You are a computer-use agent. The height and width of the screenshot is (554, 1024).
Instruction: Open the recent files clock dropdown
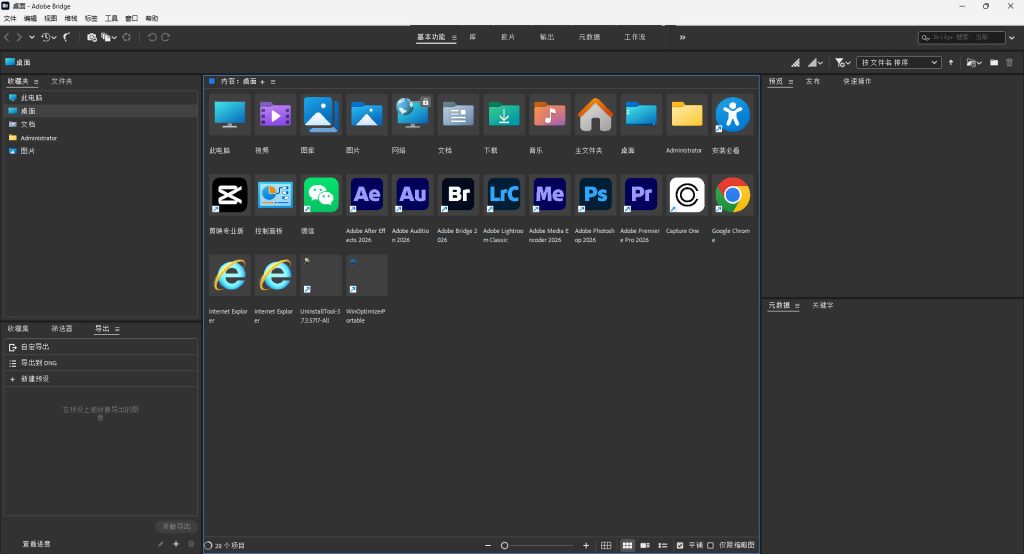click(x=48, y=37)
